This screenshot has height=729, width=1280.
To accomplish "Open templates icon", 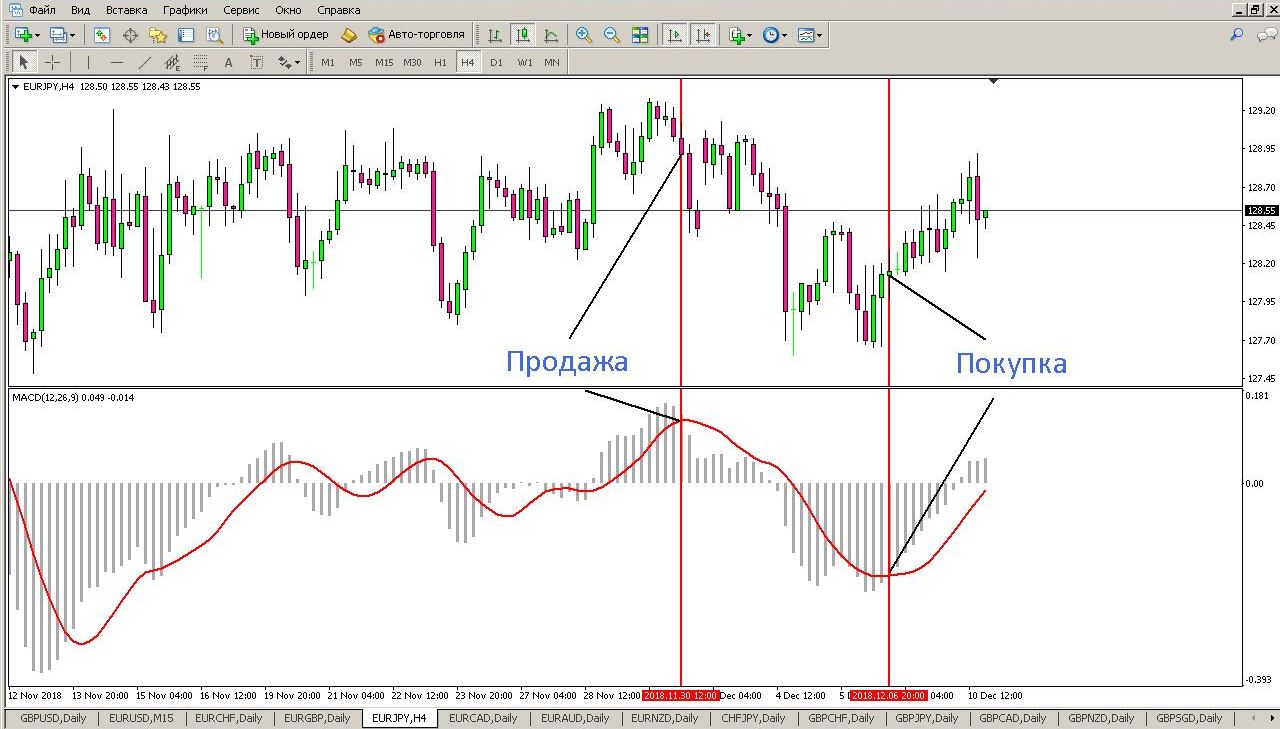I will [806, 35].
